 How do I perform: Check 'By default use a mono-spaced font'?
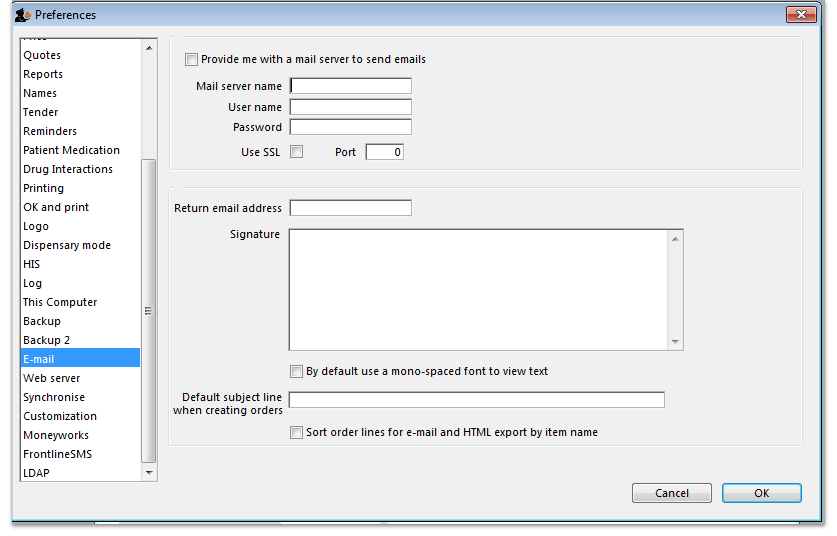point(296,372)
